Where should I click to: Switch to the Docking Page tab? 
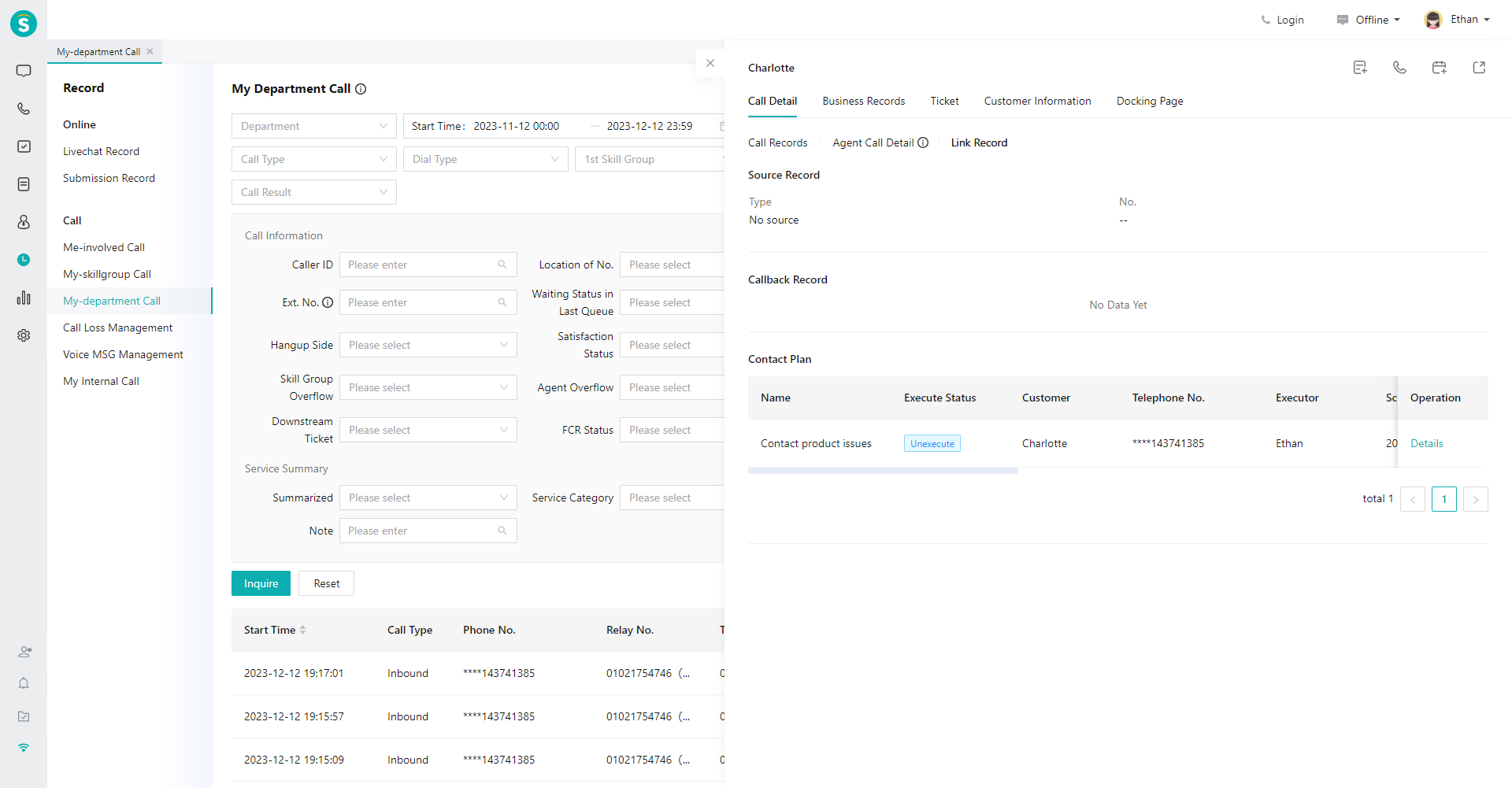[1150, 101]
